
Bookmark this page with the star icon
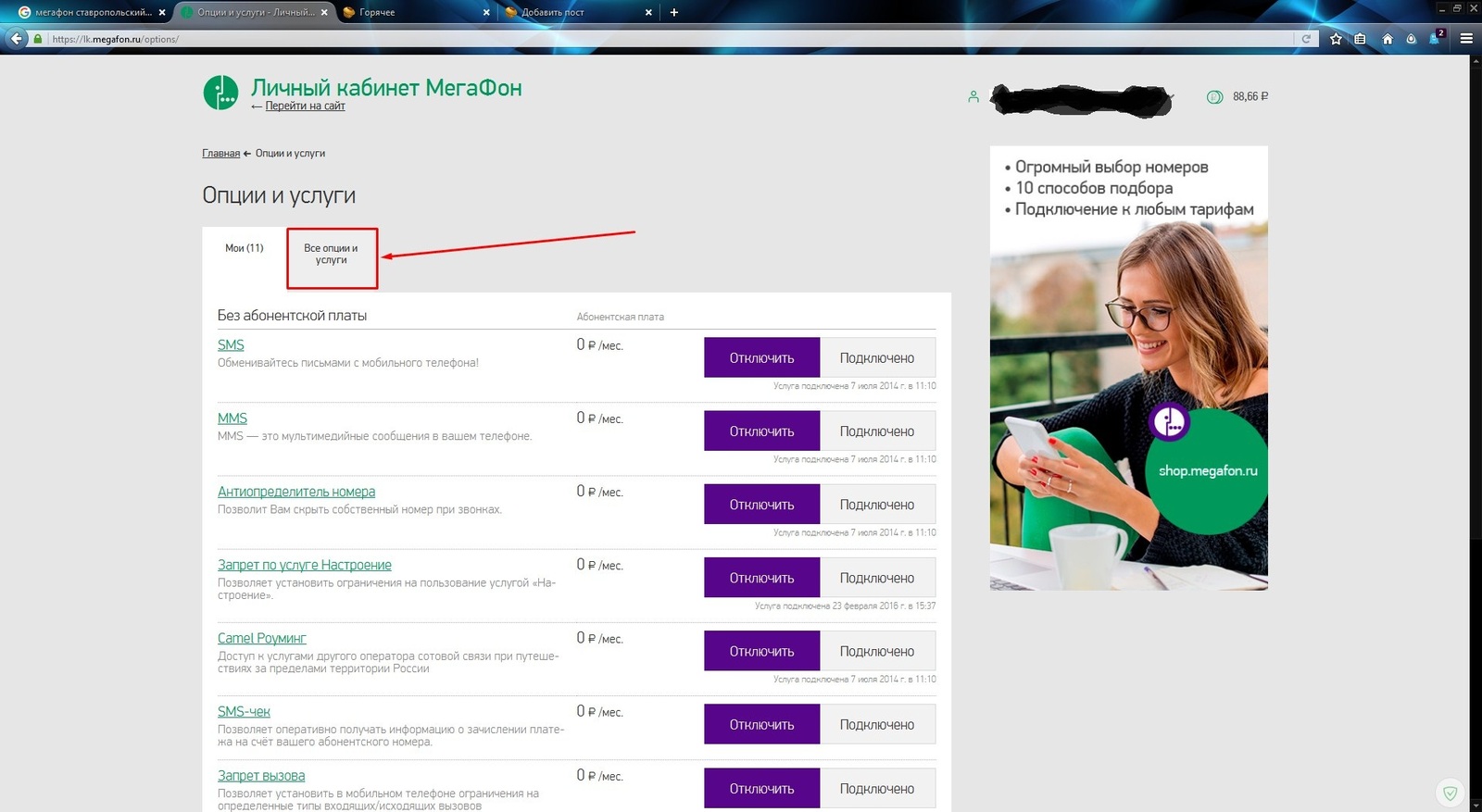coord(1336,39)
